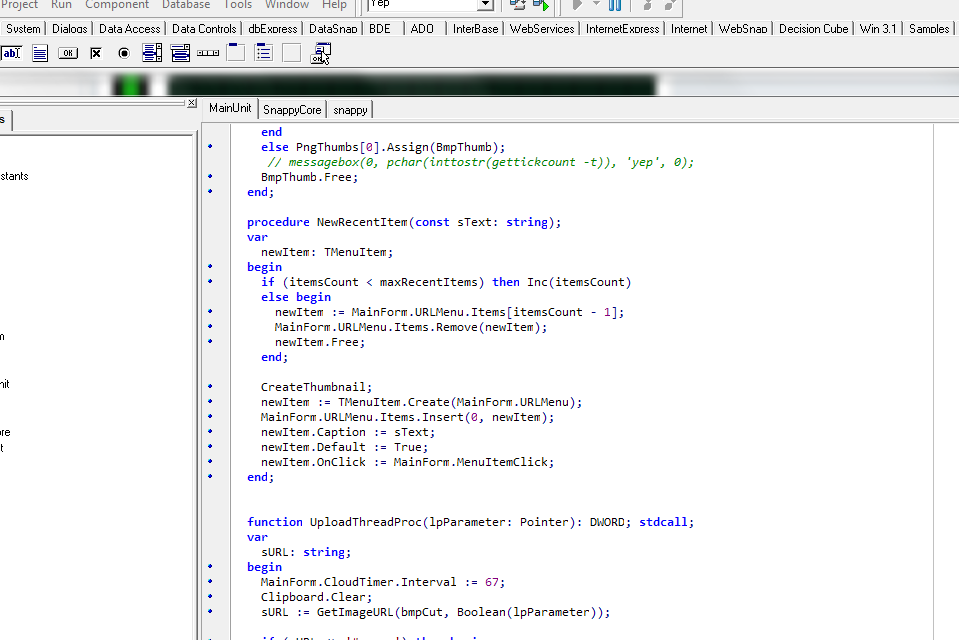Pick the CheckBox component icon
The image size is (959, 640).
pos(96,53)
